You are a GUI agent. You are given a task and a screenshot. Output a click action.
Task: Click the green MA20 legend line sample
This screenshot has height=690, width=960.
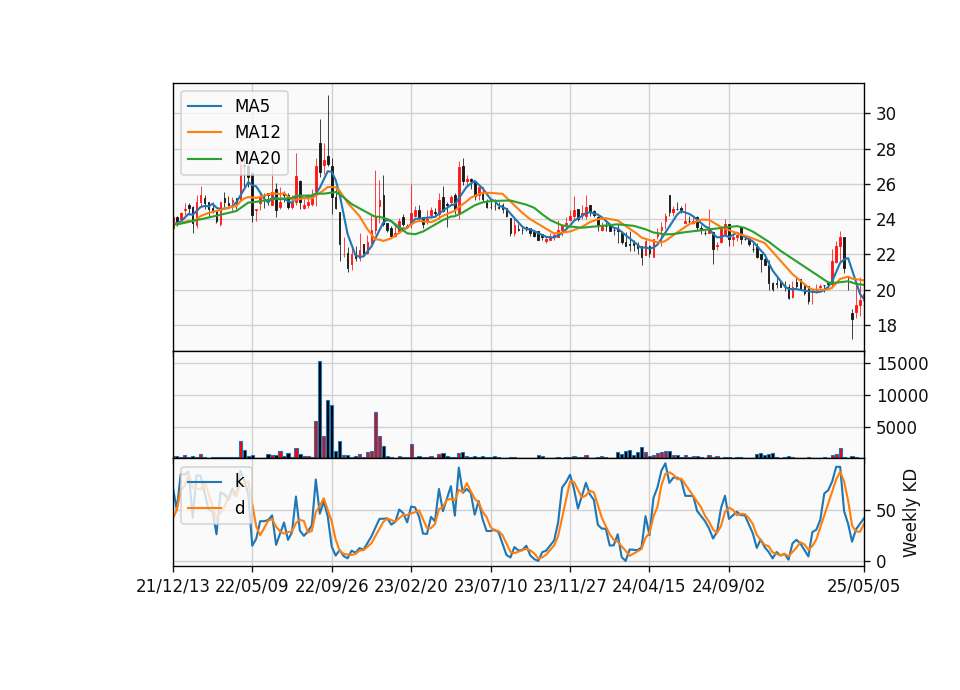coord(204,158)
